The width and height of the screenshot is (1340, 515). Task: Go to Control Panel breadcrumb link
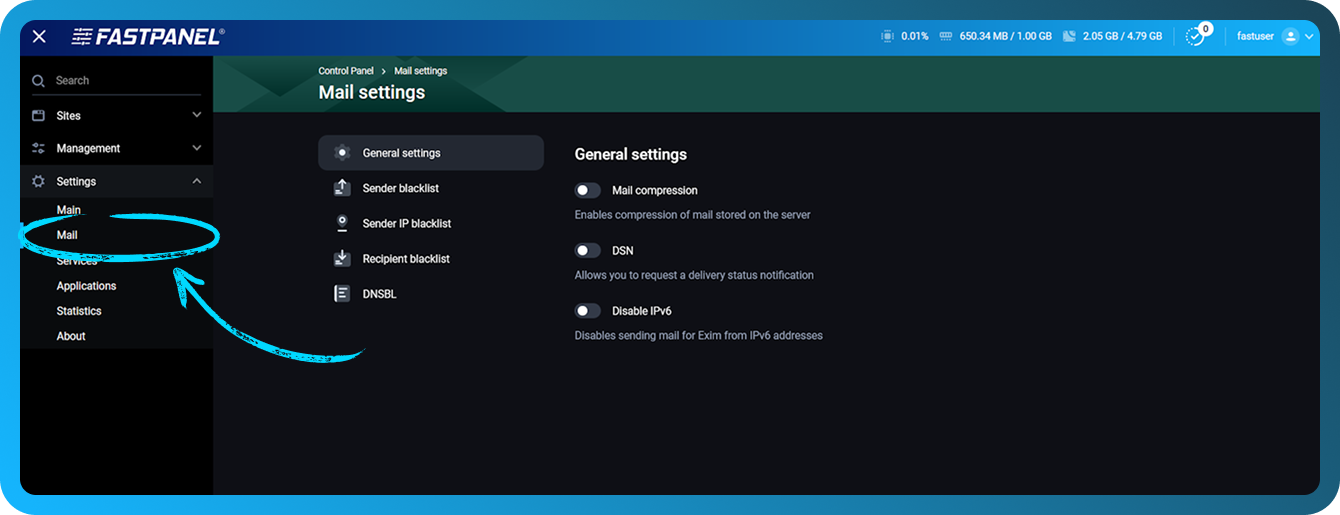pyautogui.click(x=345, y=71)
